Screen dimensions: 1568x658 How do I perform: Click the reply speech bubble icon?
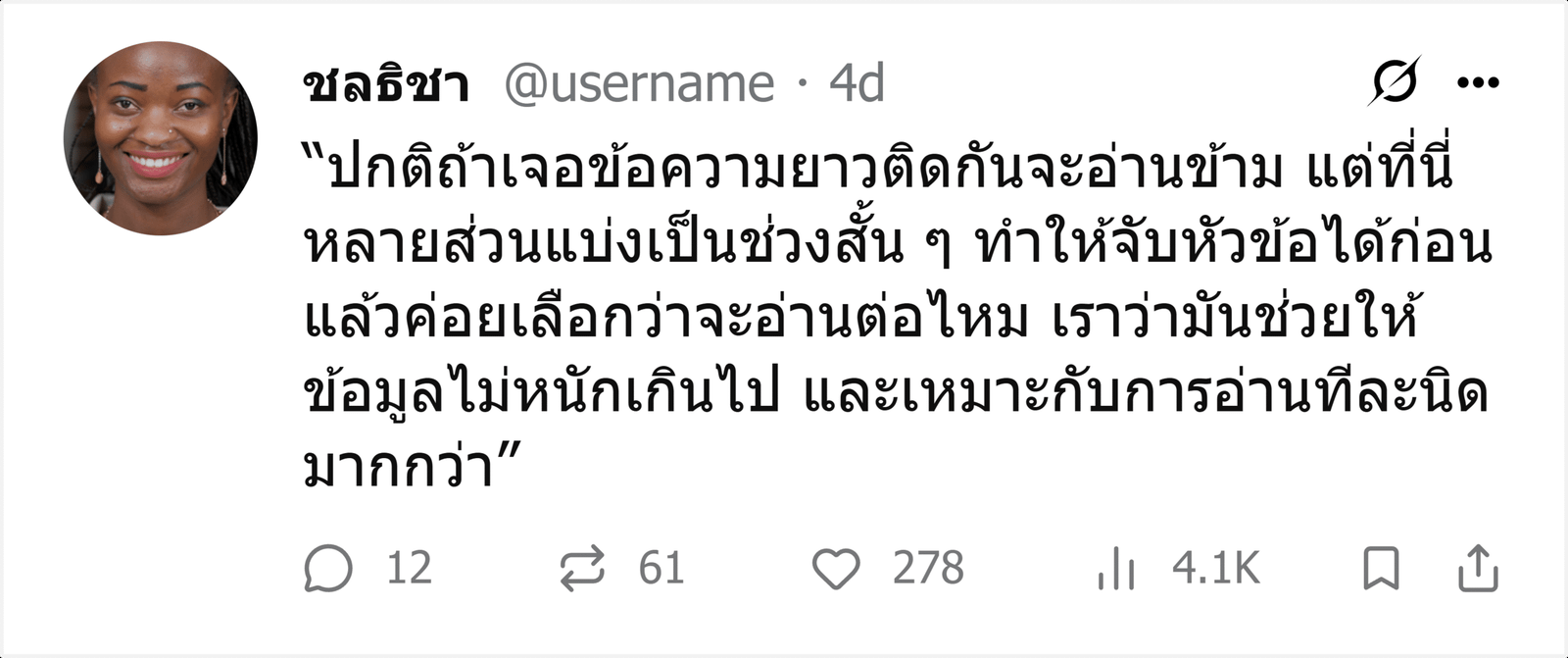pos(328,569)
